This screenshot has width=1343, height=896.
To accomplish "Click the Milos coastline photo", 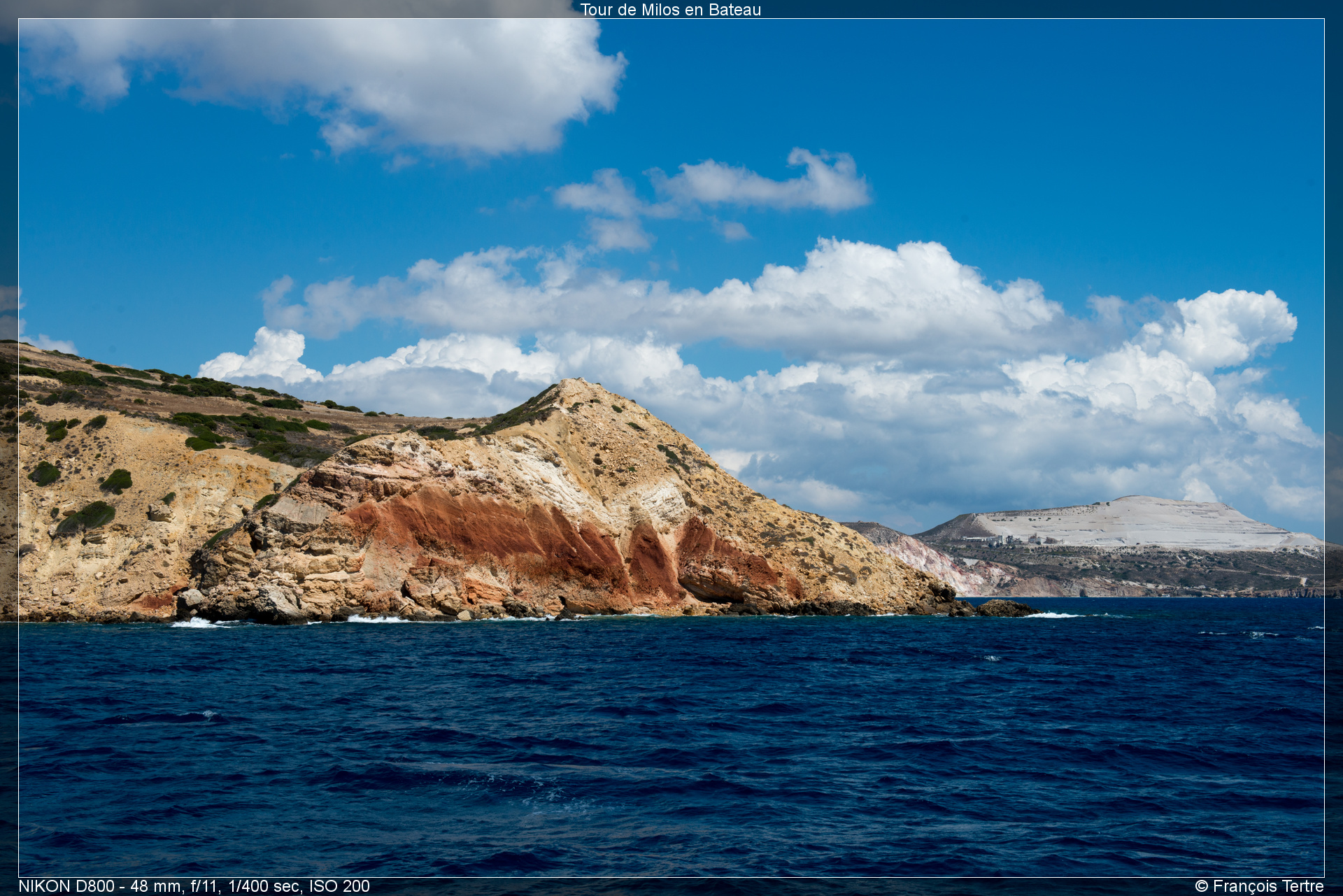I will (671, 448).
